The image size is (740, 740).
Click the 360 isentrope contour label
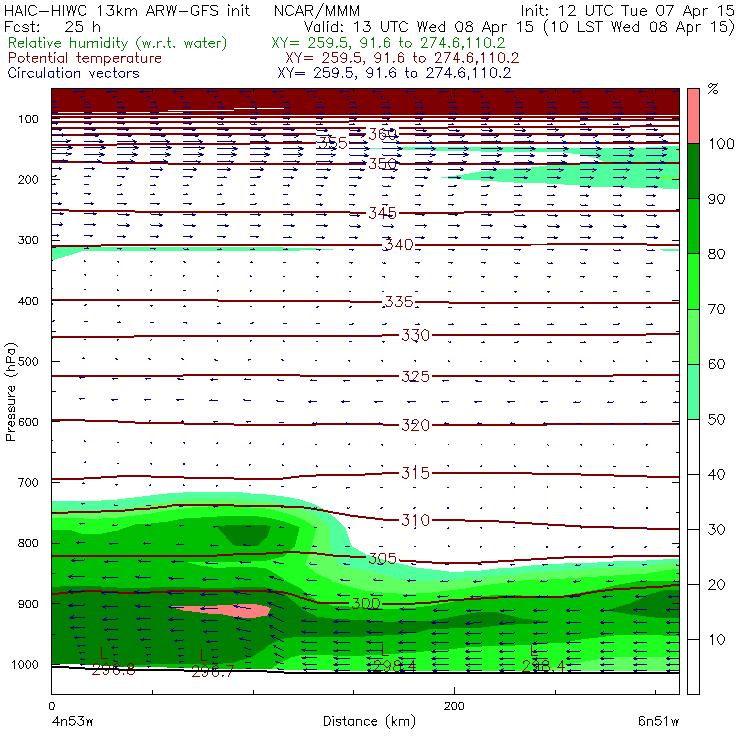coord(383,135)
